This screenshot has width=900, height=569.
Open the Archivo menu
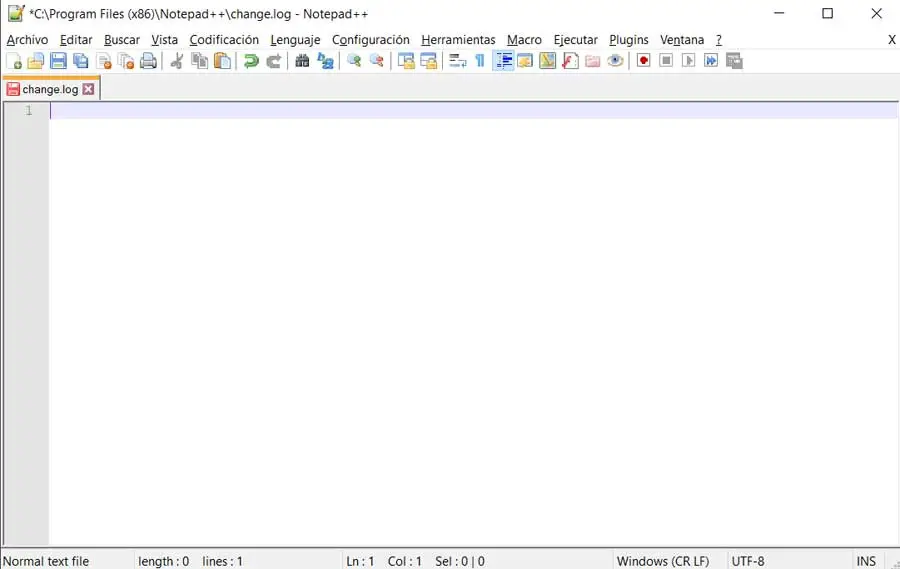pos(28,40)
